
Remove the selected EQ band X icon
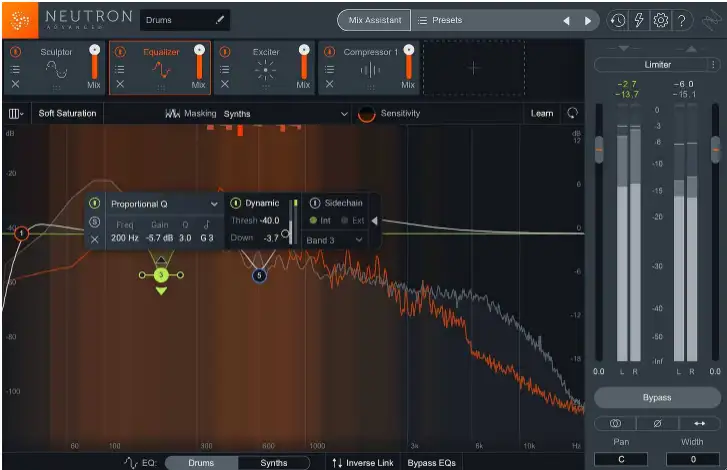tap(95, 239)
